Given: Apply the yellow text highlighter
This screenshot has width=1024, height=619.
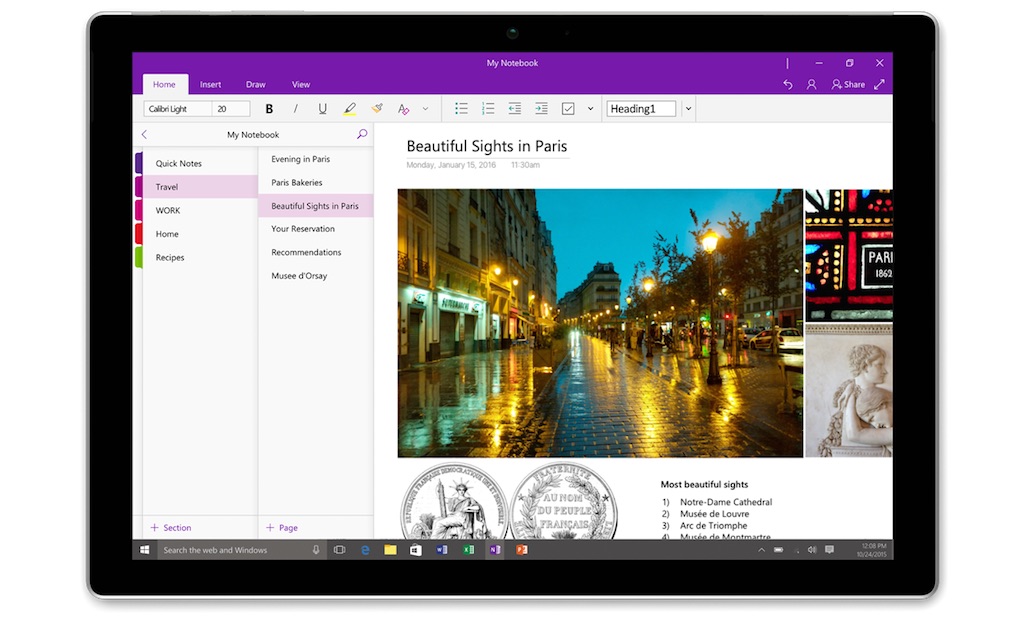Looking at the screenshot, I should pos(349,109).
